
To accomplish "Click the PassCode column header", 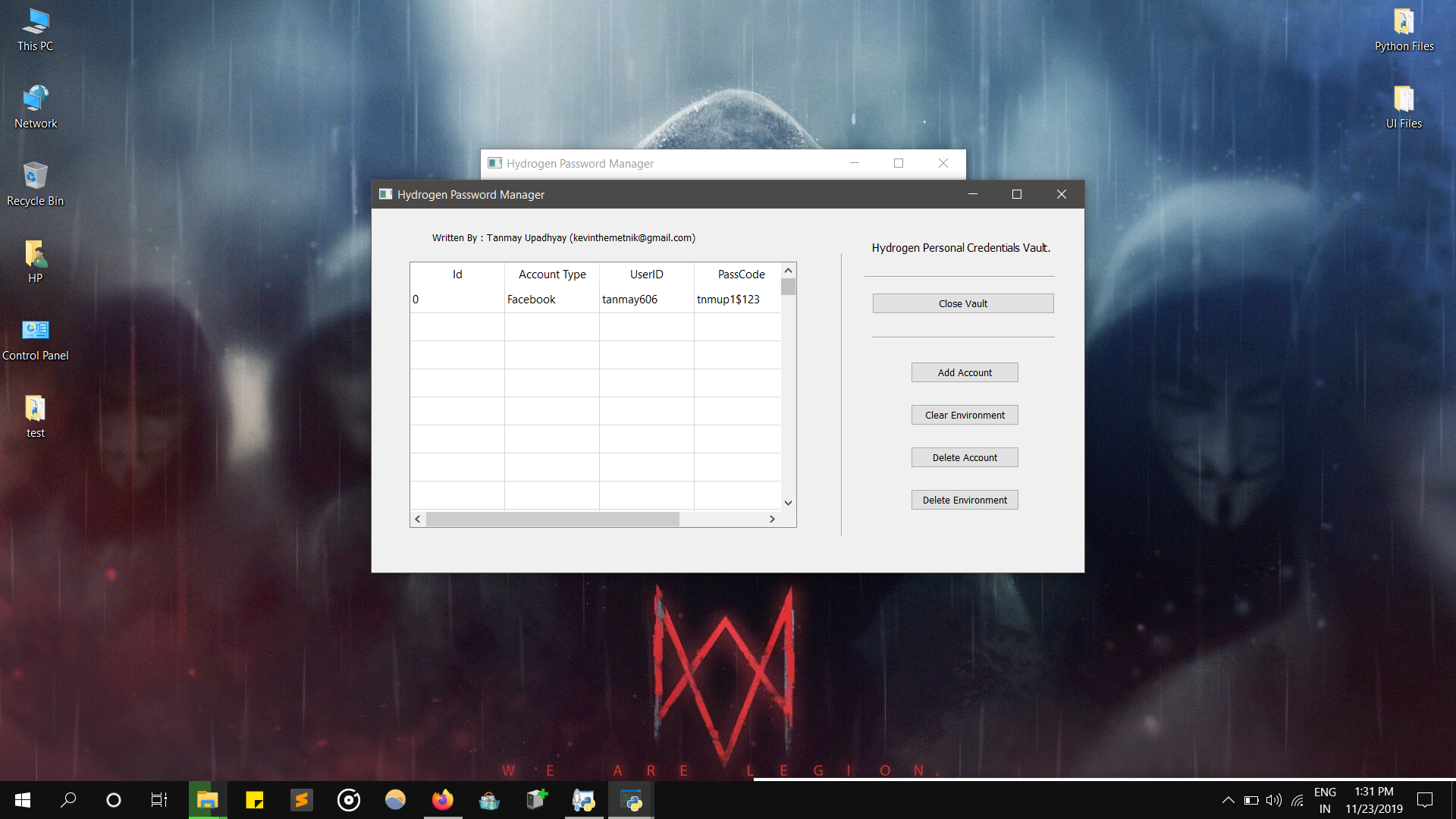I will [740, 275].
